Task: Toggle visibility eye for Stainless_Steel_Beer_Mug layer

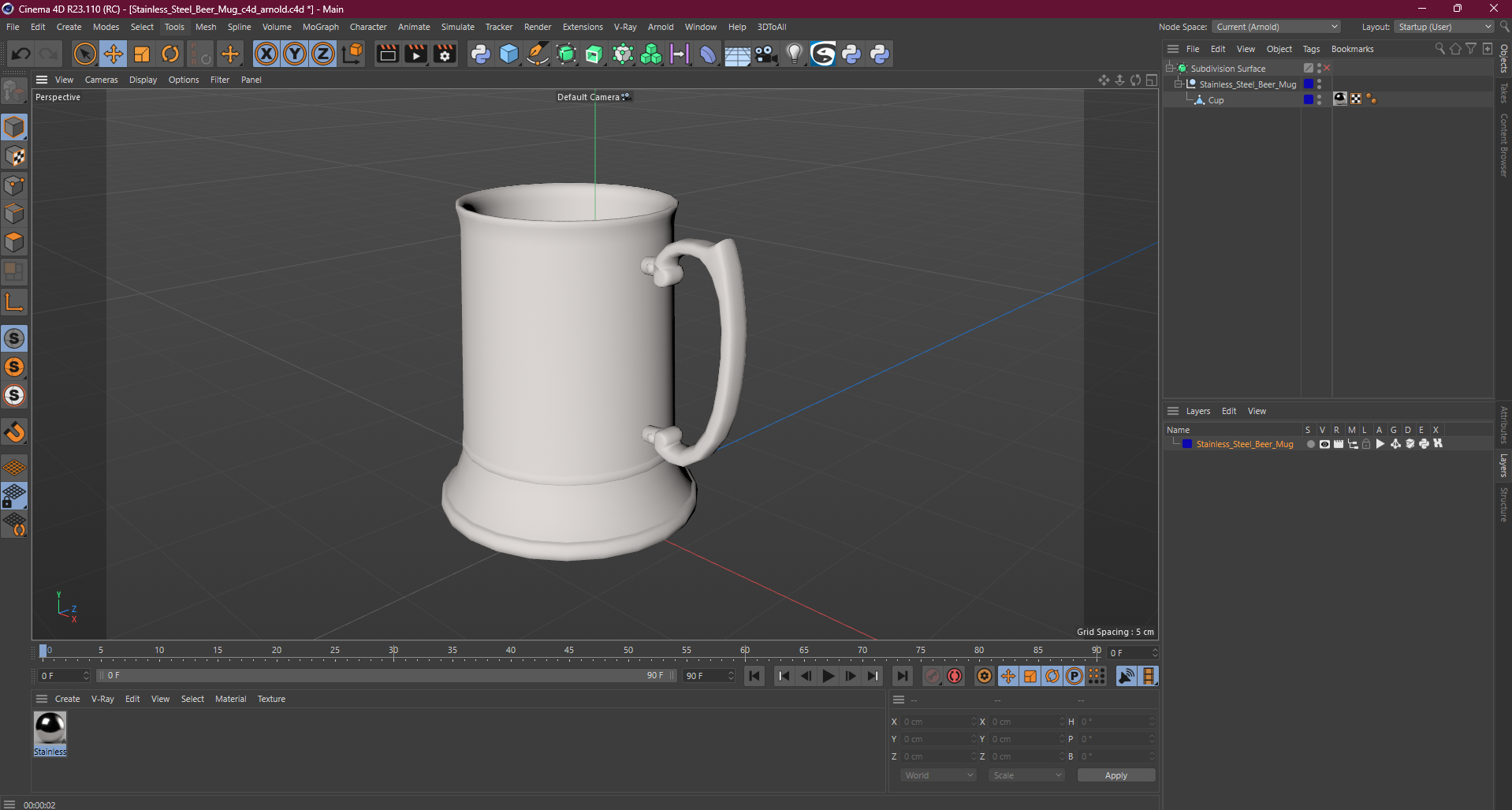Action: coord(1324,444)
